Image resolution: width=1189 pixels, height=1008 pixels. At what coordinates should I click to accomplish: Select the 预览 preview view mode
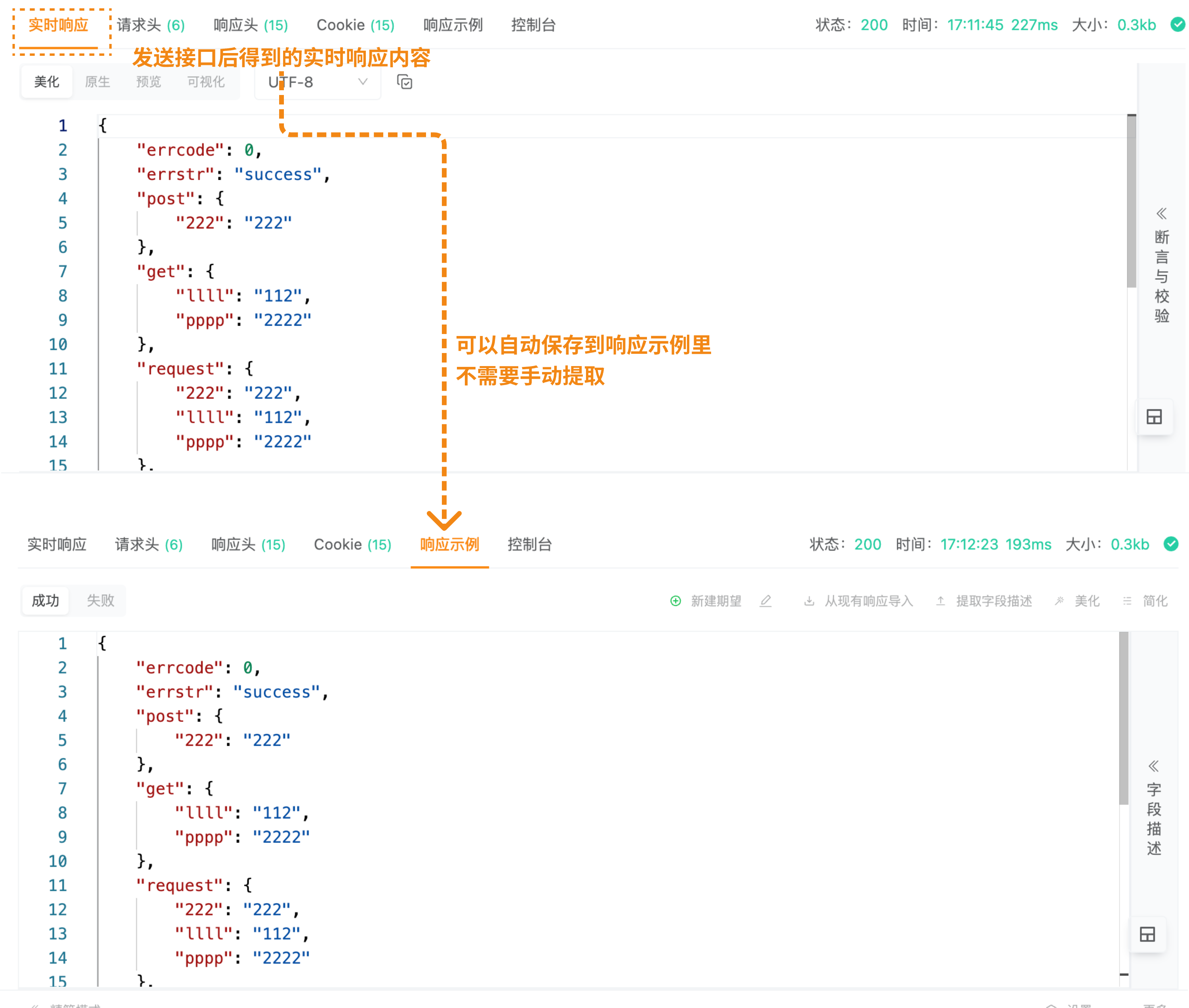coord(148,82)
